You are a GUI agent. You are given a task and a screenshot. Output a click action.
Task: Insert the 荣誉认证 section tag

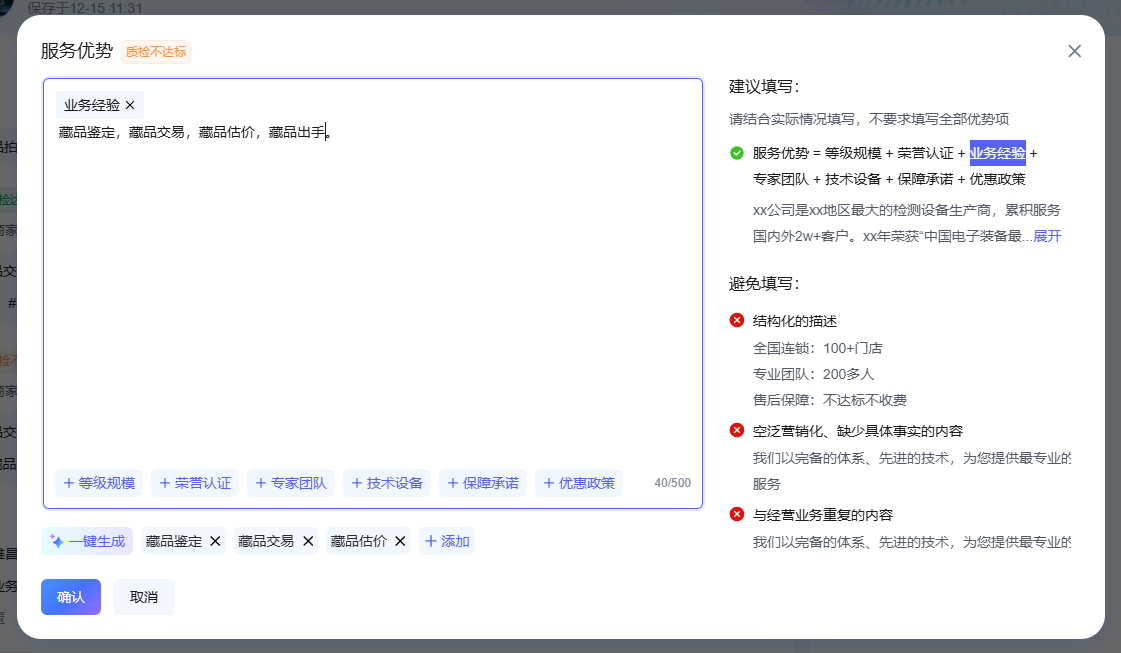(194, 483)
